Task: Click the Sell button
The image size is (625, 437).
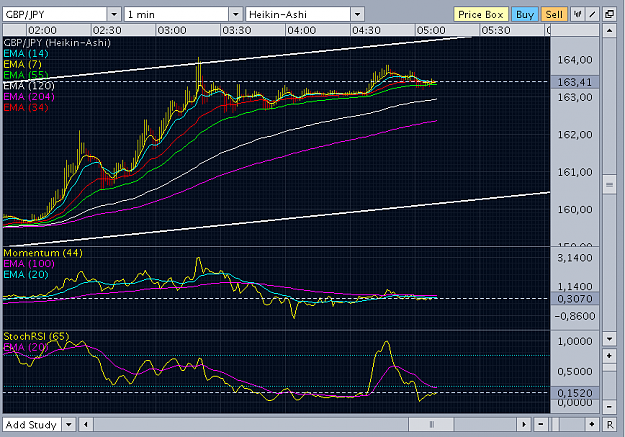Action: (x=554, y=15)
